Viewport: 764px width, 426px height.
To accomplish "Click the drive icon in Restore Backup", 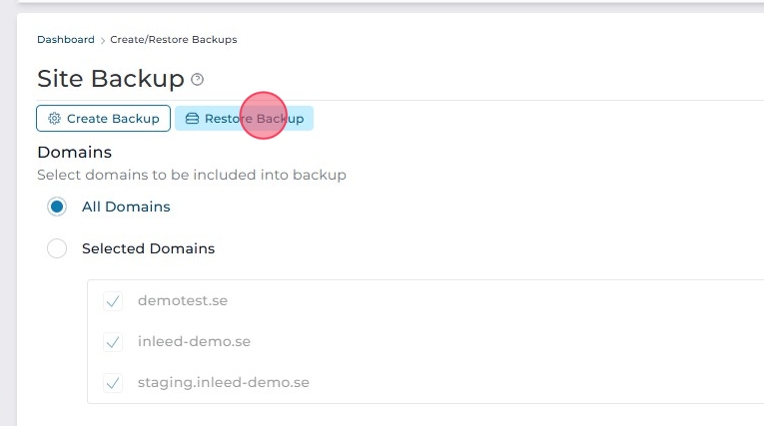I will coord(192,119).
